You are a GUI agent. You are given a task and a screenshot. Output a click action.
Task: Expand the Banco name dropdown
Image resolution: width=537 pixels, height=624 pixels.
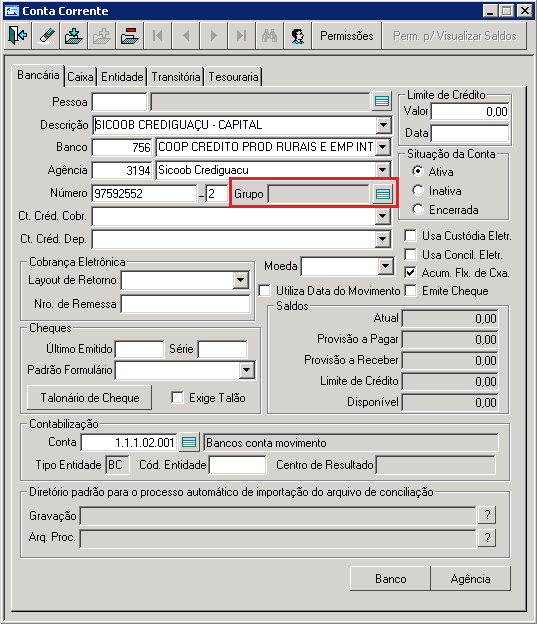click(x=383, y=147)
